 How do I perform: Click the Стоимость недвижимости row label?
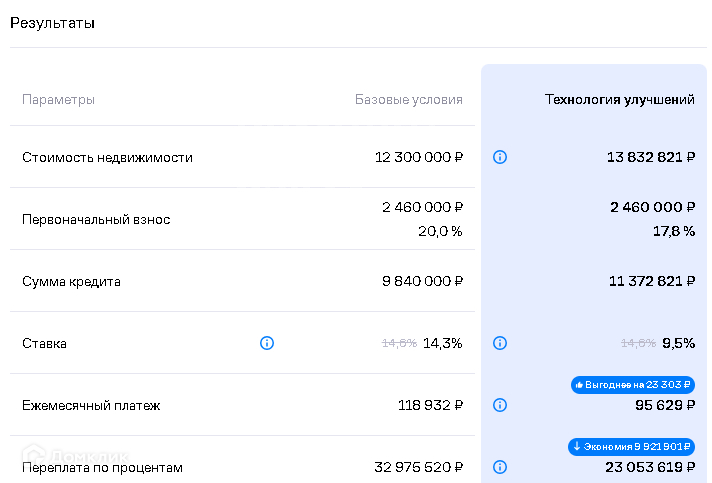pos(107,157)
